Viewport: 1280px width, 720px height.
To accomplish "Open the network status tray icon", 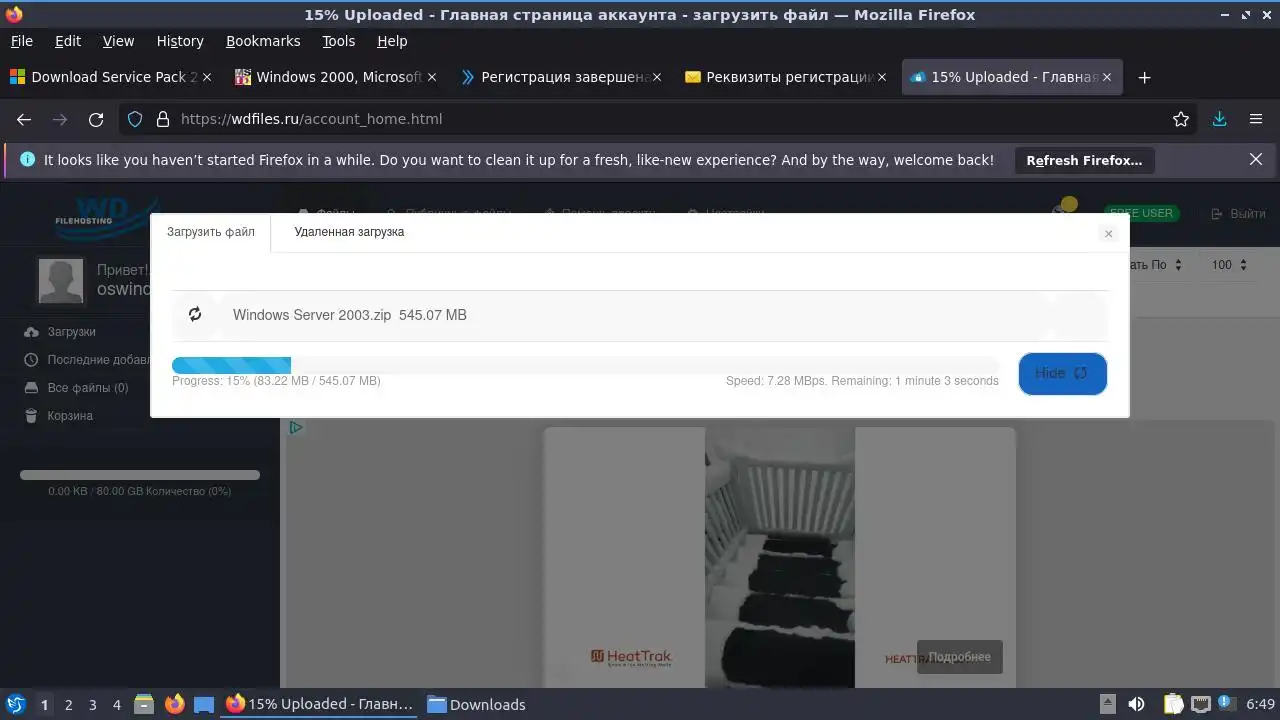I will pos(1200,704).
